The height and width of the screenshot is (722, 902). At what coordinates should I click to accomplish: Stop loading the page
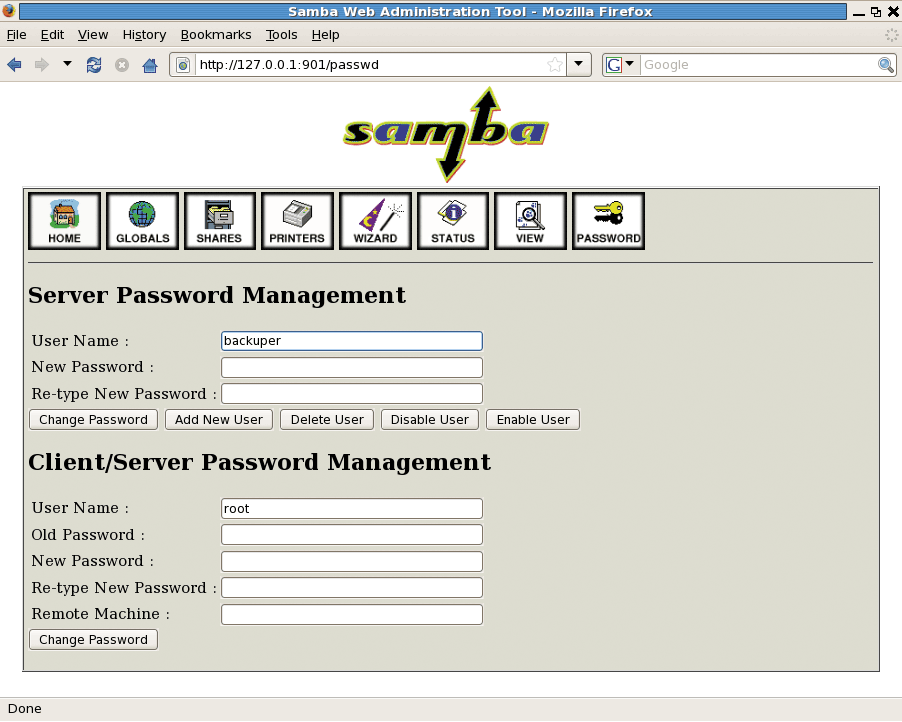coord(121,65)
